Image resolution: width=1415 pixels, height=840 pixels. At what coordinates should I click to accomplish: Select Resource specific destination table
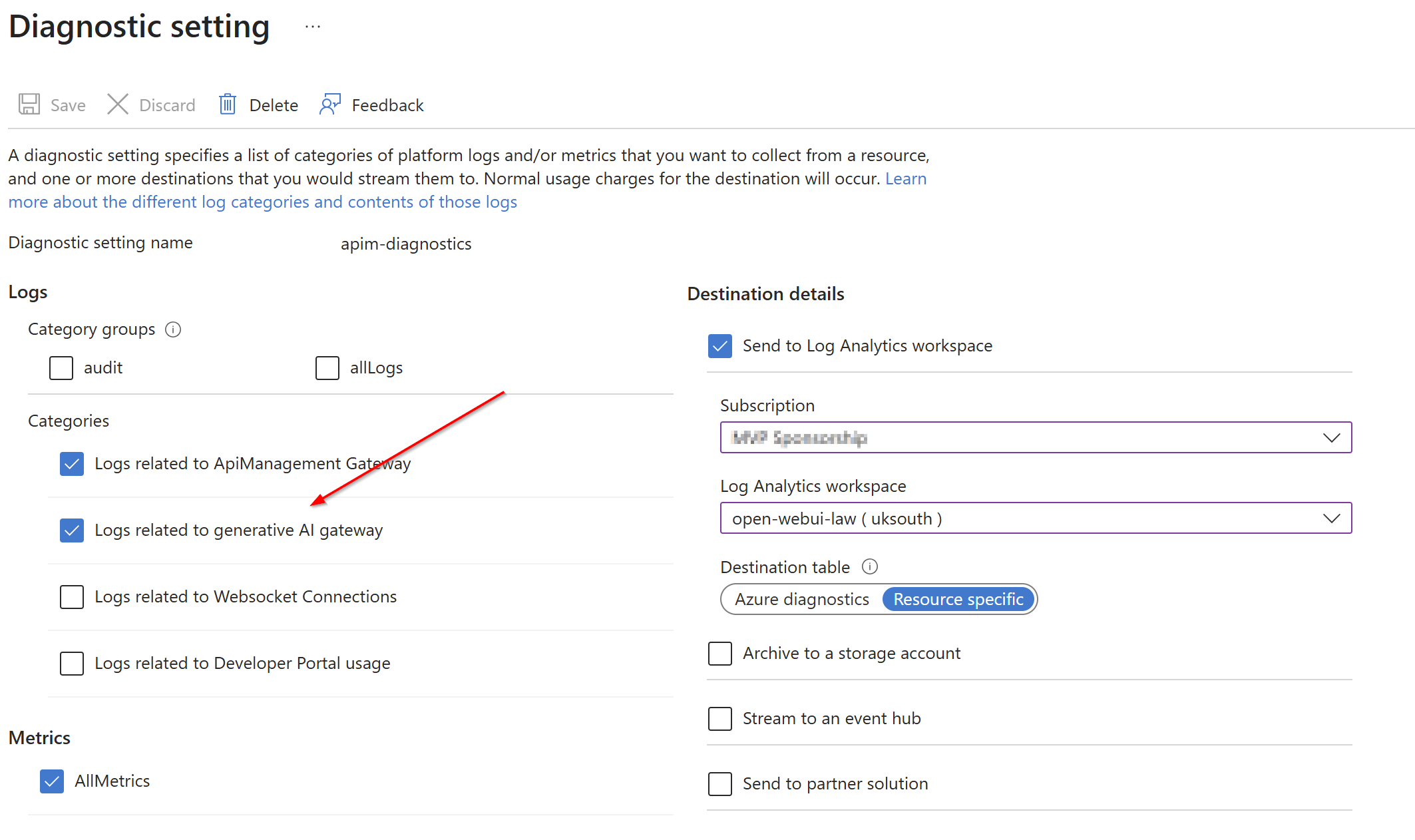pyautogui.click(x=958, y=599)
